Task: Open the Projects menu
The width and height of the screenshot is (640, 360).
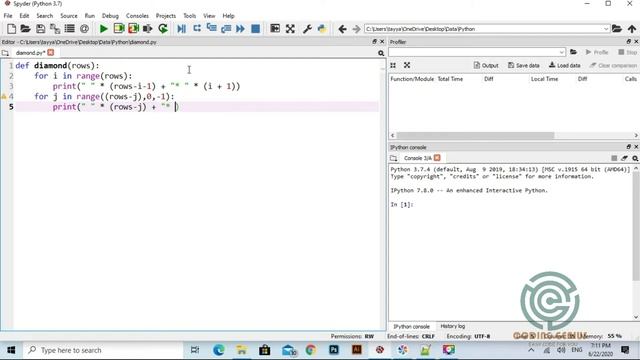Action: [x=166, y=16]
